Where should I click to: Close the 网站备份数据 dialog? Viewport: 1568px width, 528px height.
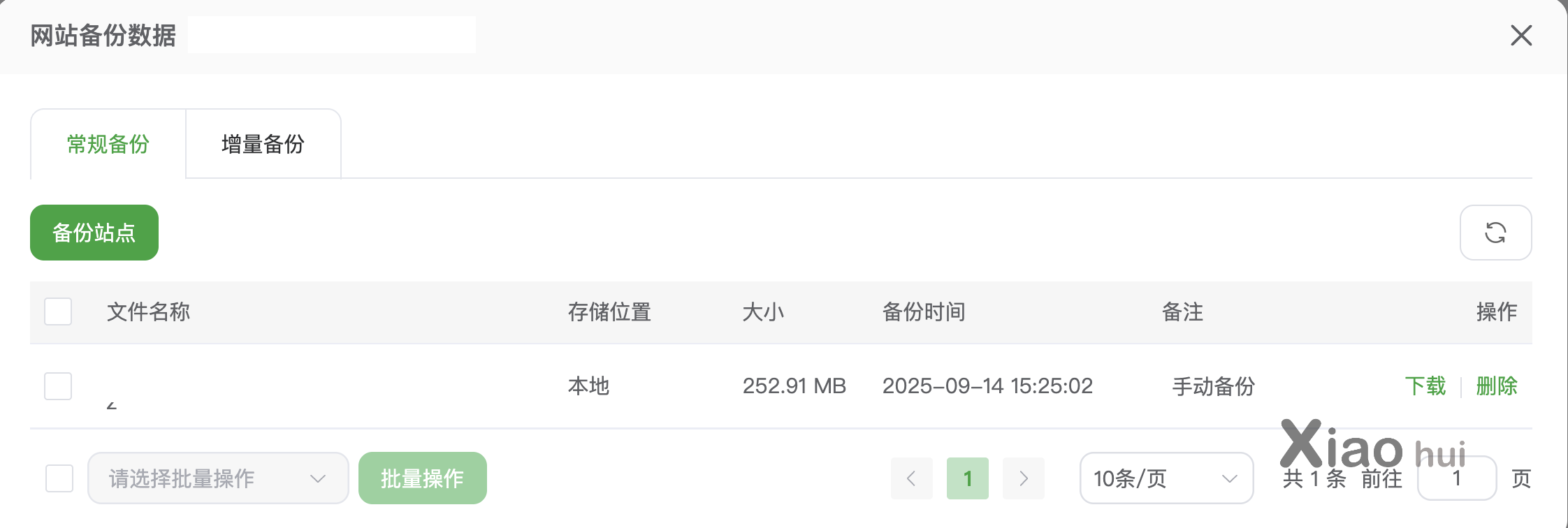1520,36
